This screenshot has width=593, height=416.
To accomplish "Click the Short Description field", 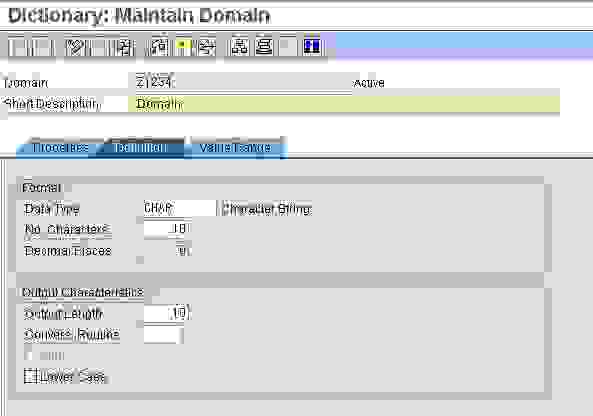I will [344, 104].
